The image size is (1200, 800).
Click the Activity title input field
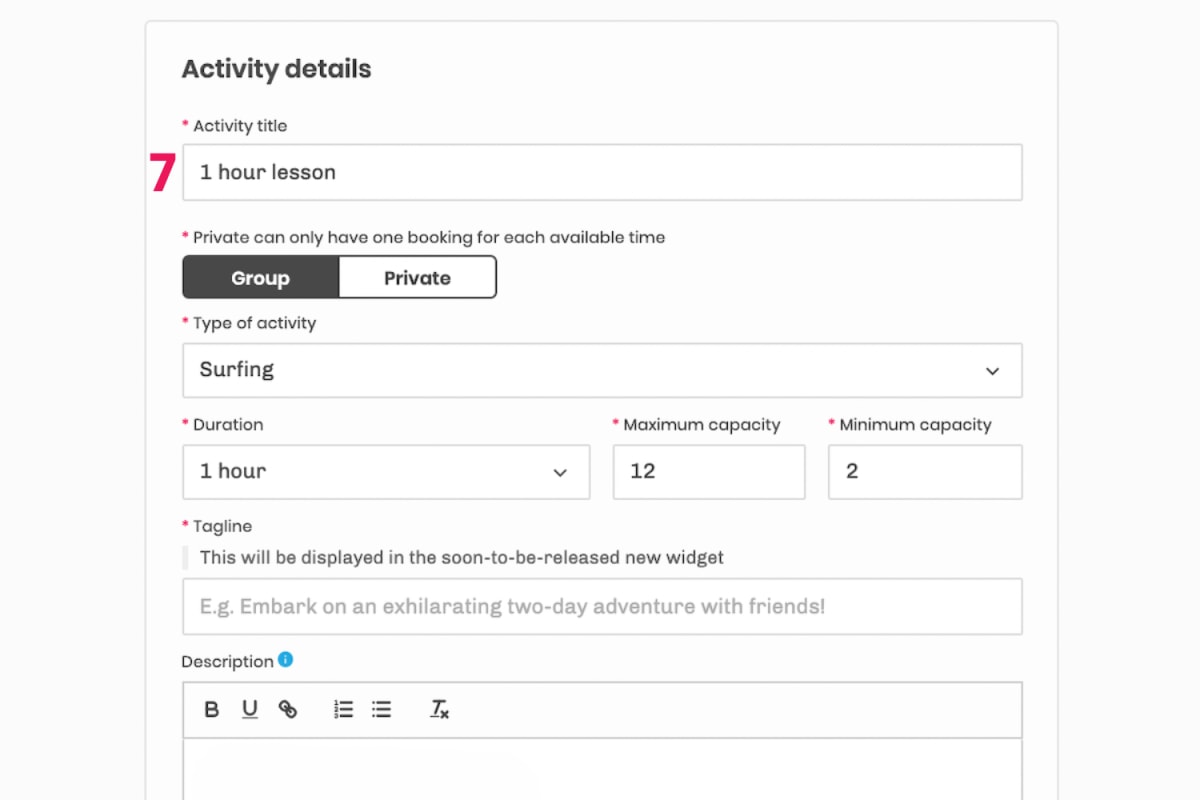click(602, 172)
